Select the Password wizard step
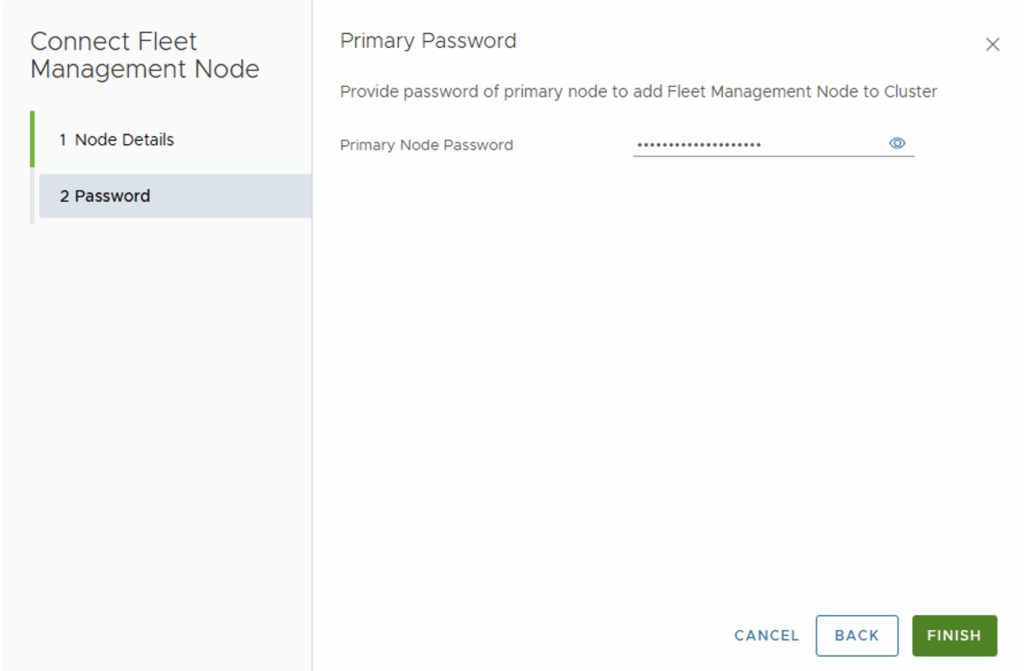Image resolution: width=1024 pixels, height=671 pixels. tap(112, 196)
